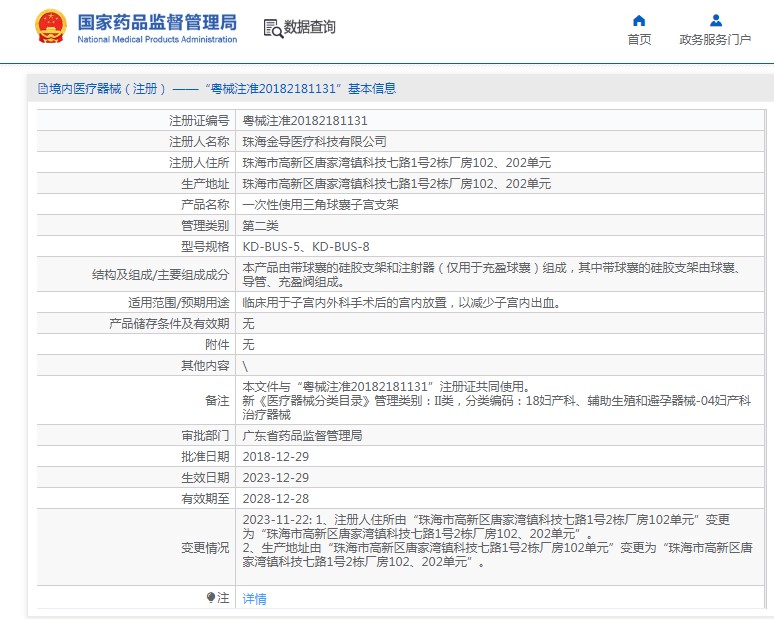
Task: Click the 备注 remarks text
Action: (497, 401)
